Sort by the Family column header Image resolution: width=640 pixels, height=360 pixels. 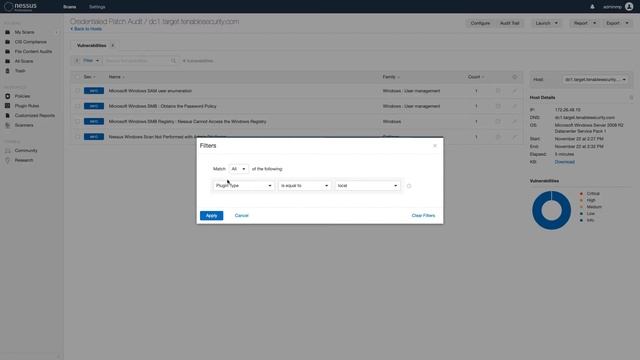391,77
